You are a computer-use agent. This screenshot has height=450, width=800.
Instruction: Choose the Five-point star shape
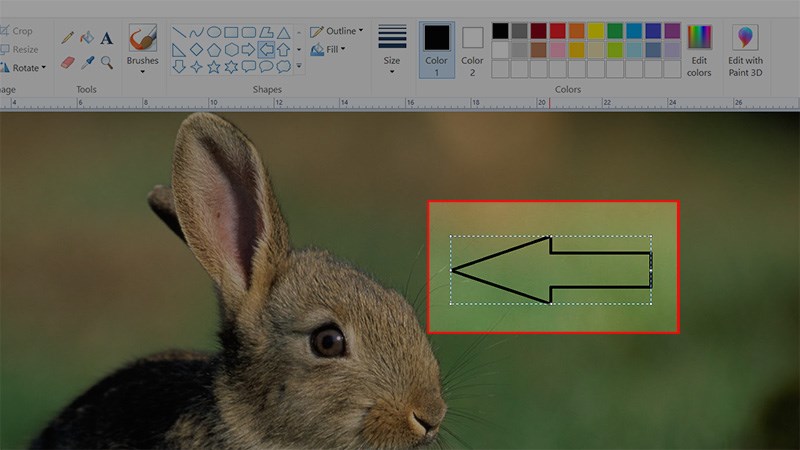click(214, 66)
